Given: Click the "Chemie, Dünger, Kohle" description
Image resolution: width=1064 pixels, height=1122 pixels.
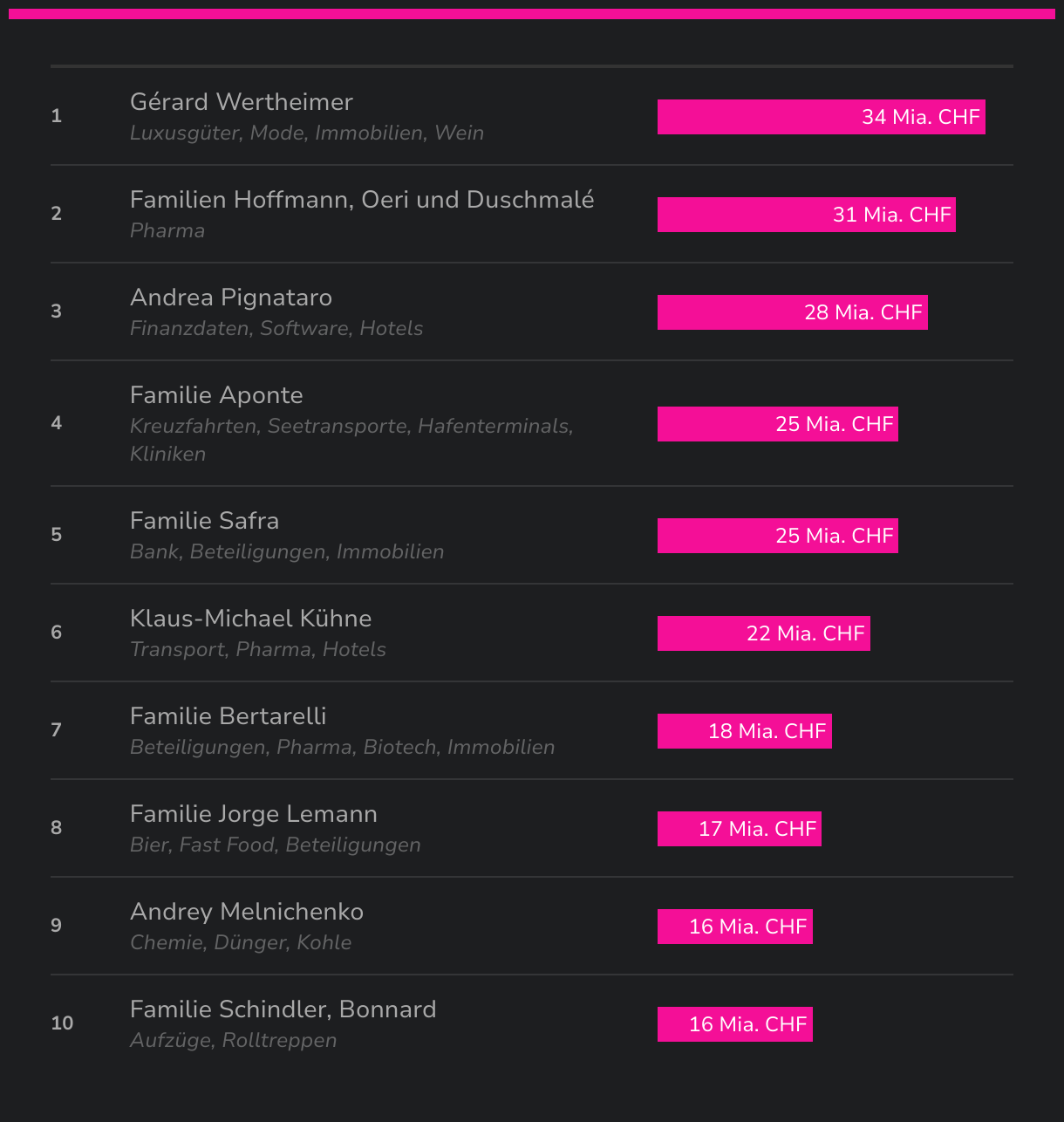Looking at the screenshot, I should [241, 943].
